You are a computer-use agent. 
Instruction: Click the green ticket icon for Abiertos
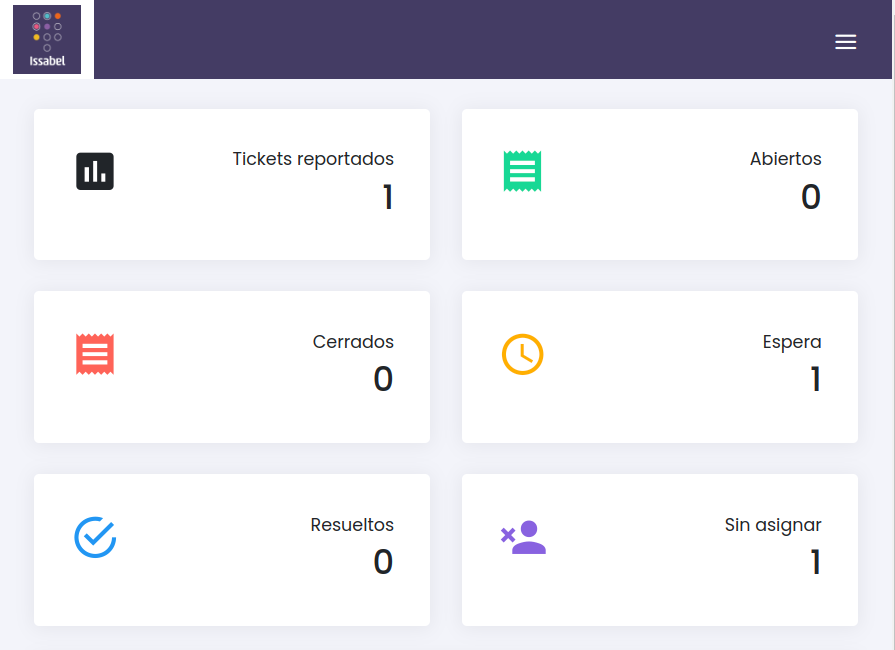[522, 171]
